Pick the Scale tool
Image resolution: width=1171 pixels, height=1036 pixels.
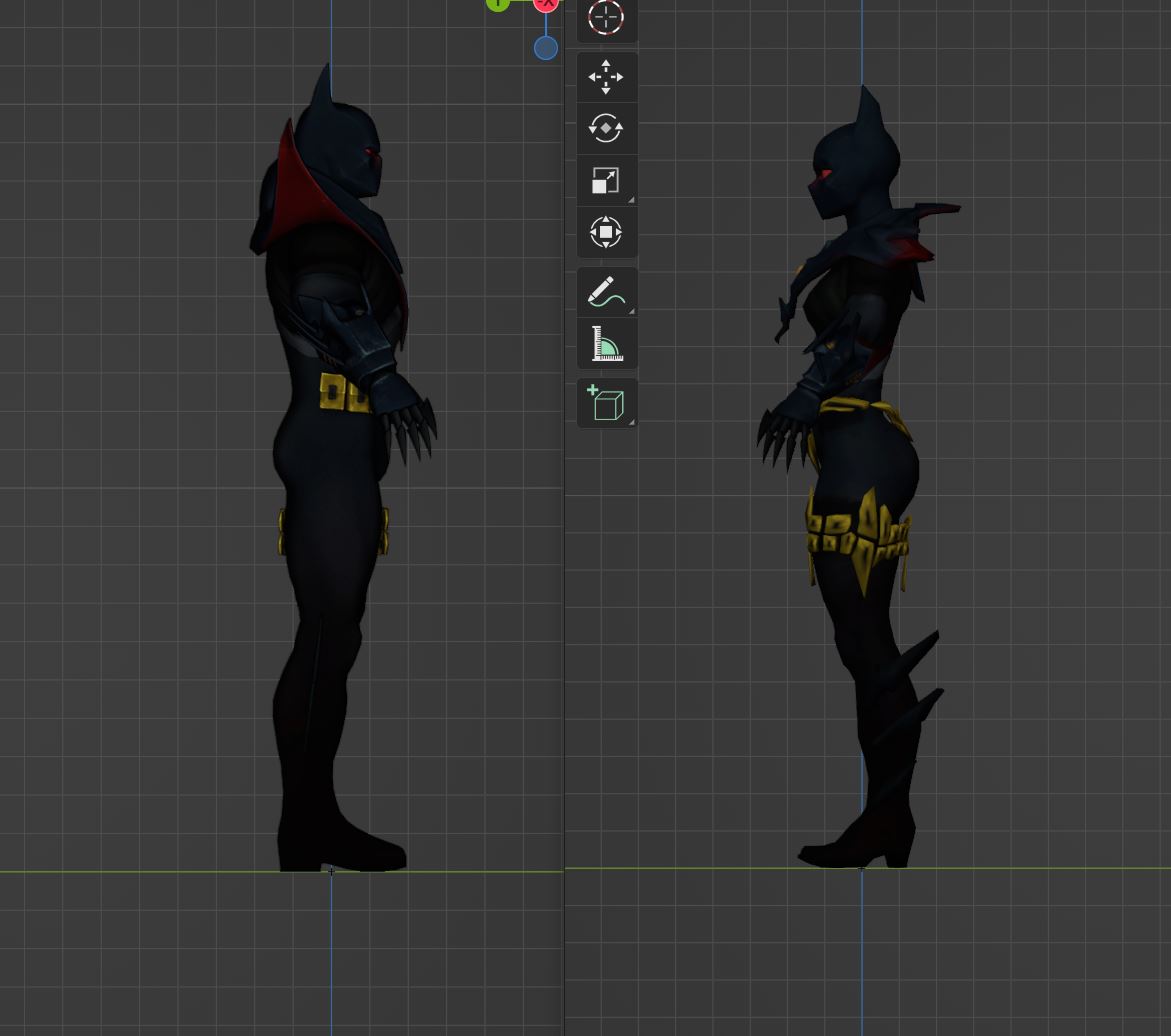606,180
